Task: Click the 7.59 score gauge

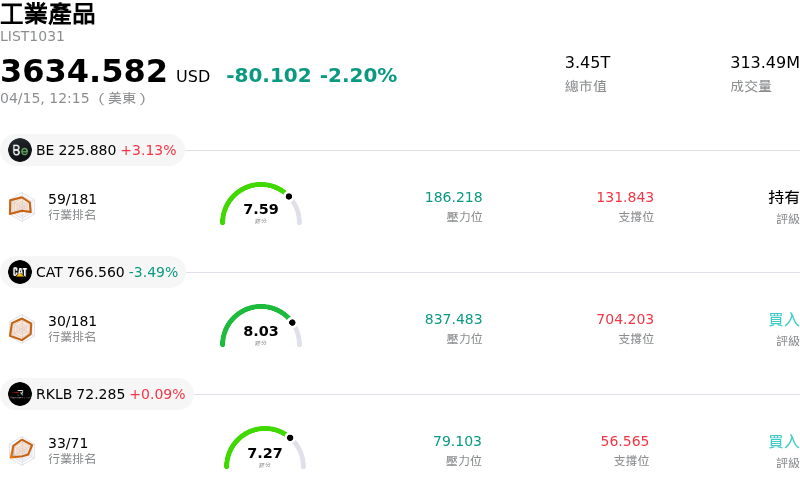Action: tap(261, 205)
